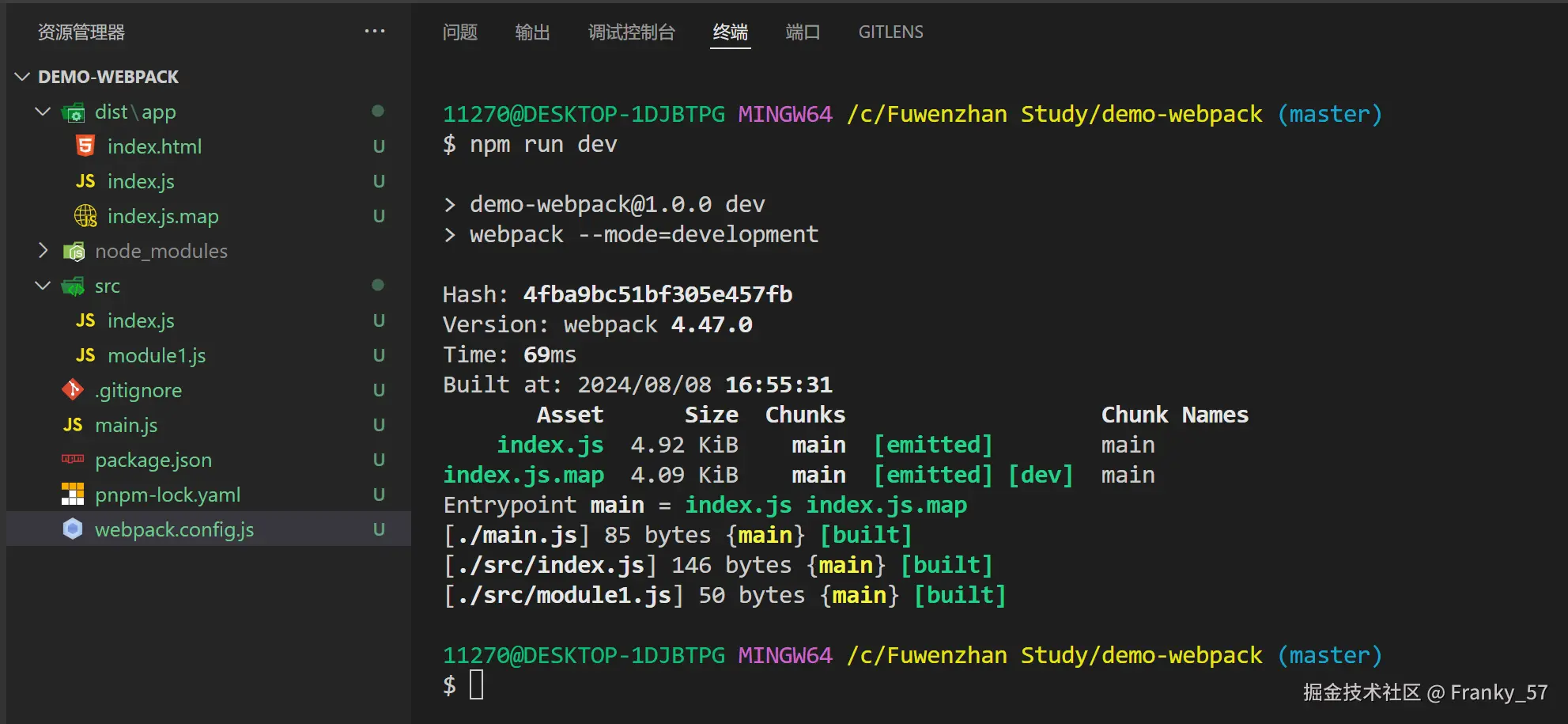Click 'demo-webpack@1.0.0 dev' output line

(x=618, y=204)
